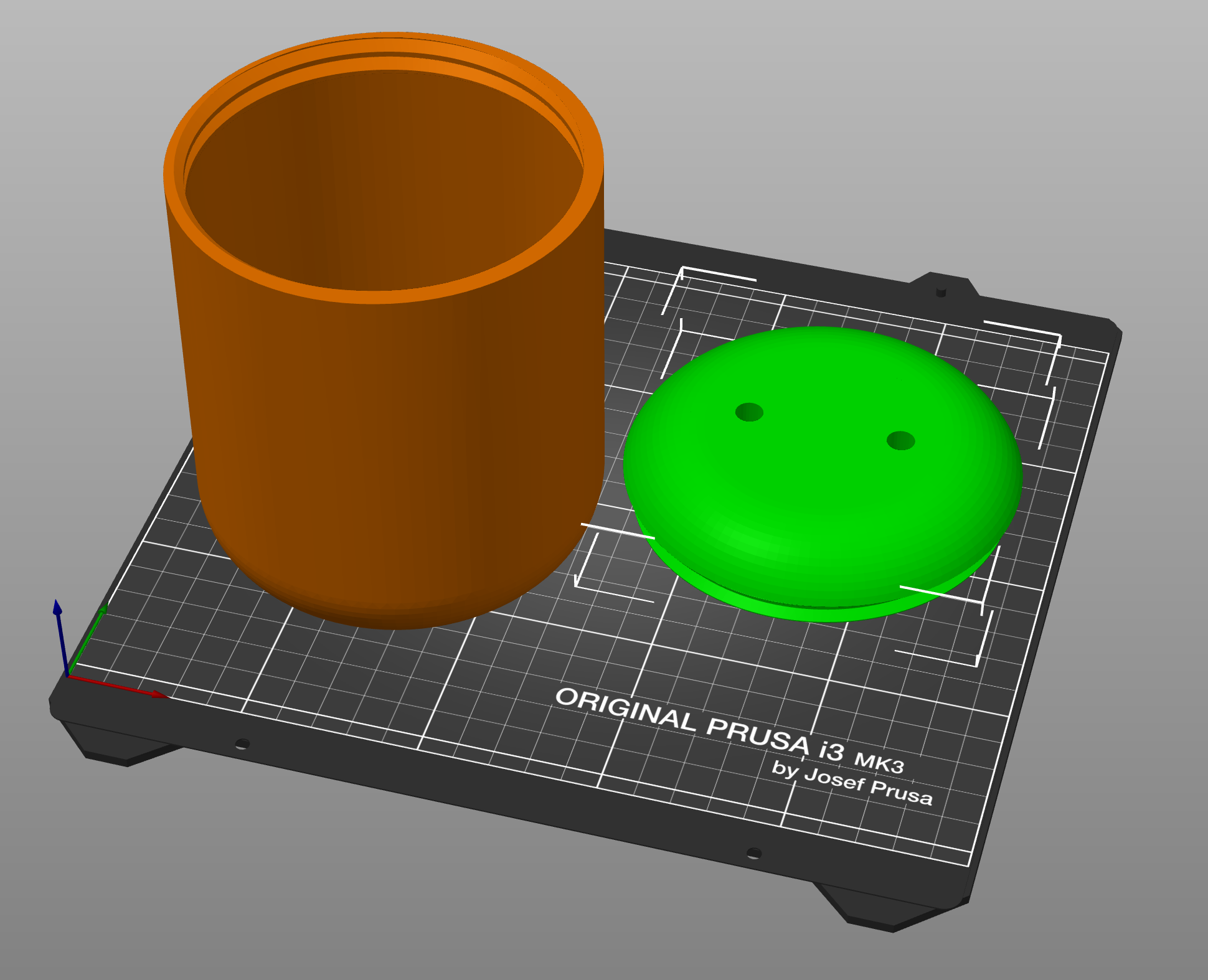Click the front-left screw hole on bed edge
Screen dimensions: 1208x980
242,743
